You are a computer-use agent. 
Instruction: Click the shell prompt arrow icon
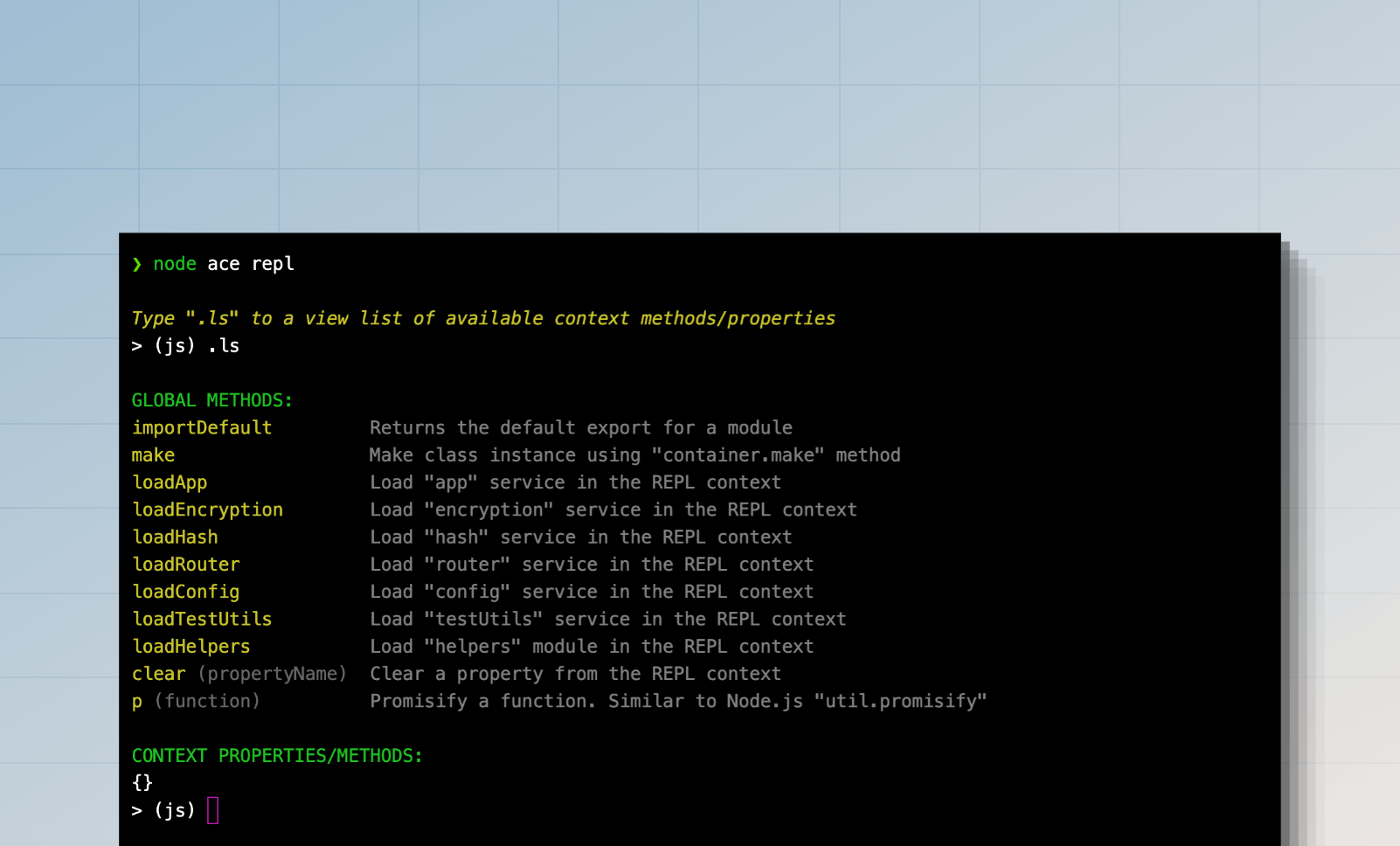click(137, 264)
